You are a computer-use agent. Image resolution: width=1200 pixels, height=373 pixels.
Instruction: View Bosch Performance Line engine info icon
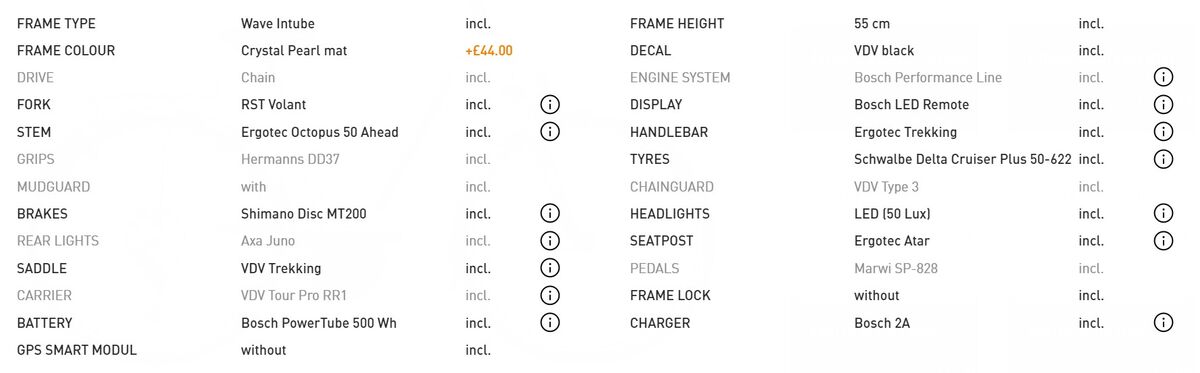[x=1162, y=77]
